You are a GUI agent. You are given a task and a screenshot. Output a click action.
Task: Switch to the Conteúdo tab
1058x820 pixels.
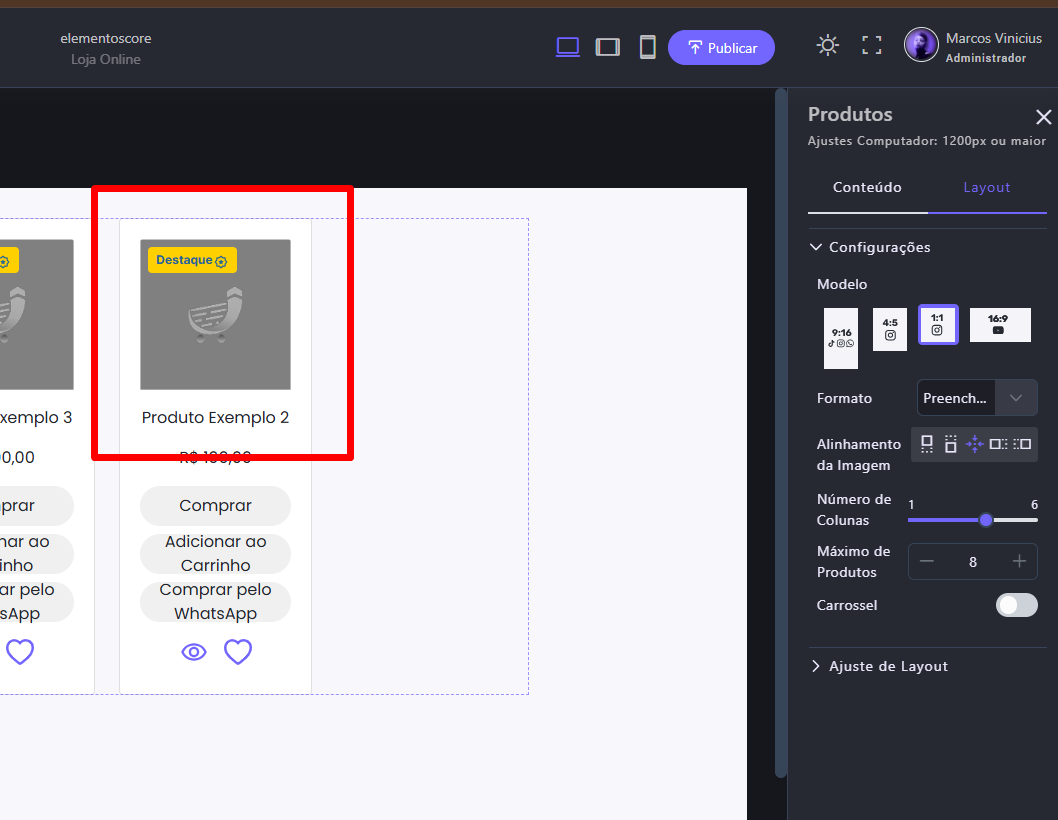click(867, 188)
